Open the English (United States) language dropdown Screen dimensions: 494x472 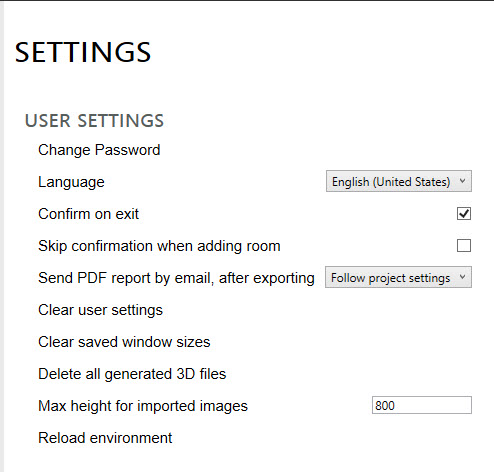click(399, 181)
